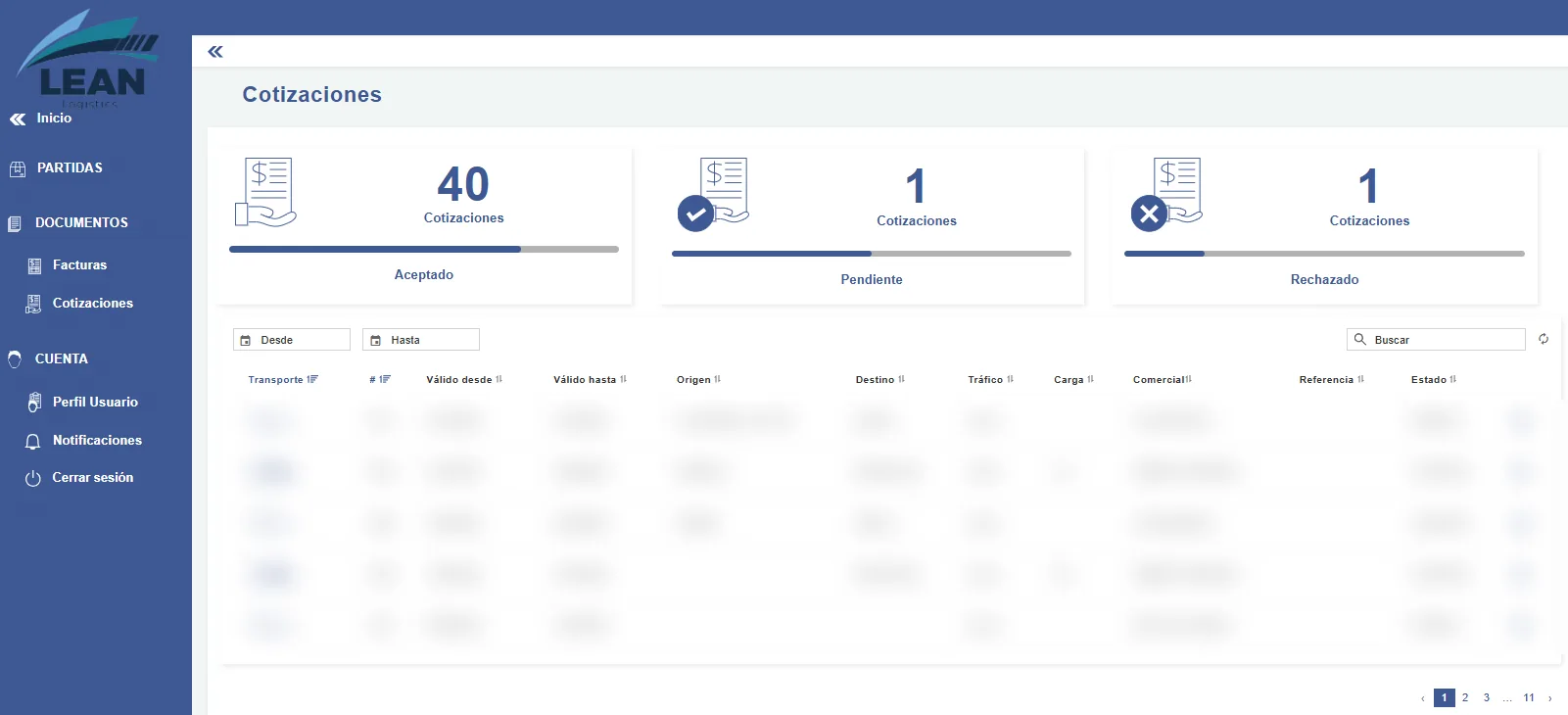Sort table by Referencia column
The image size is (1568, 715).
point(1332,380)
